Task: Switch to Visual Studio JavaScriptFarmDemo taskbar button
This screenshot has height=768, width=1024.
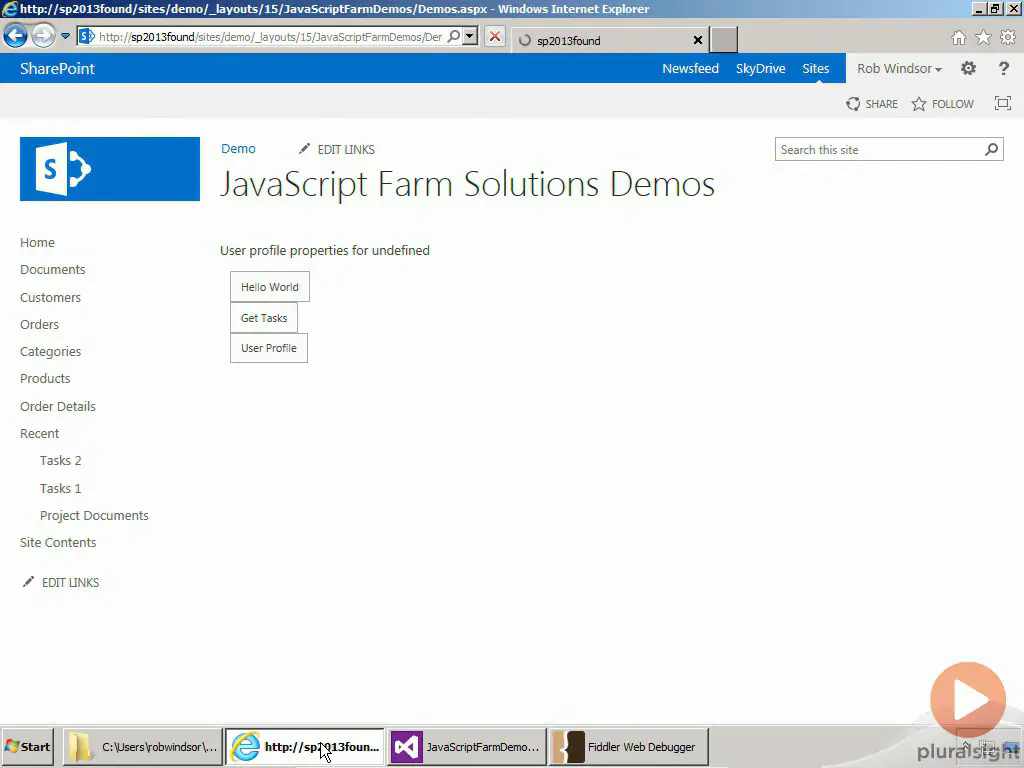Action: [x=466, y=746]
